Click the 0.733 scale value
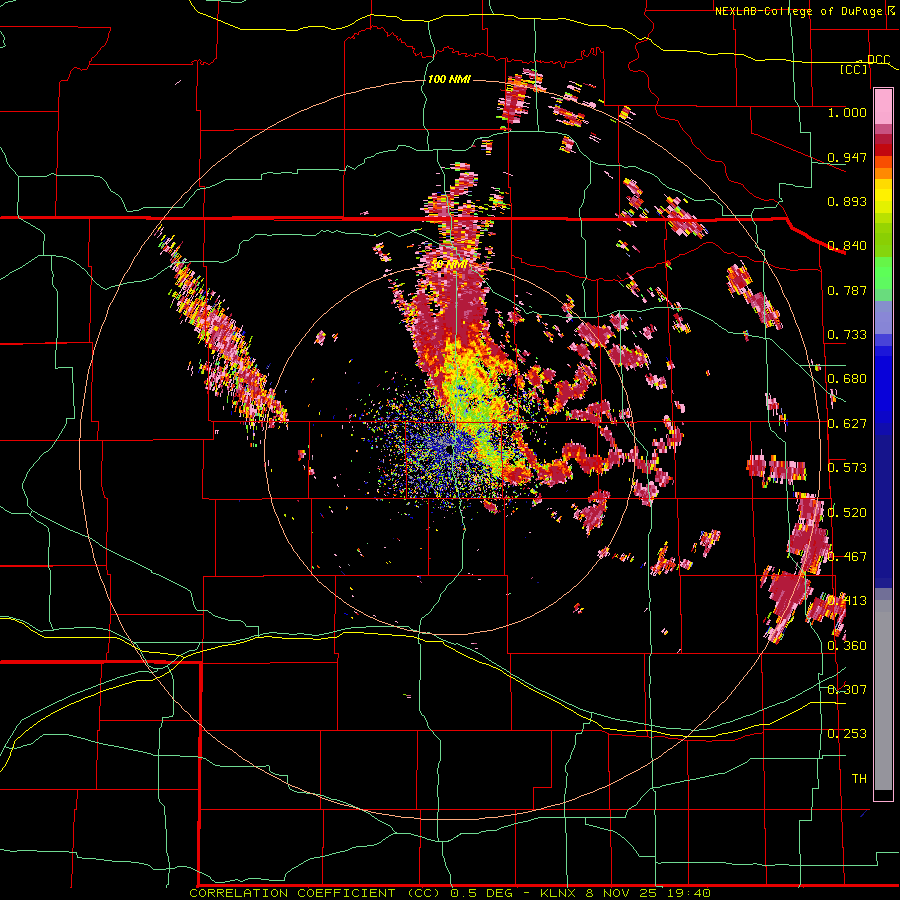This screenshot has height=900, width=900. 847,335
